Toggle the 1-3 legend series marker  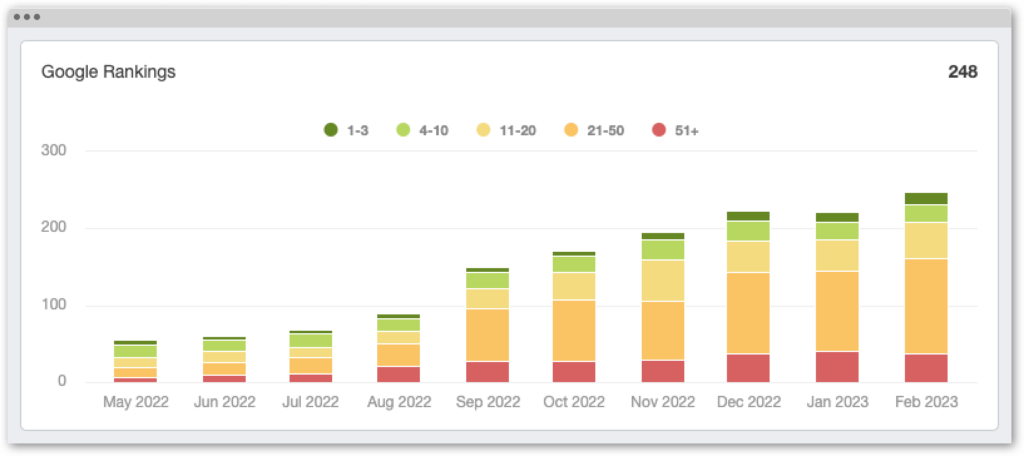(x=331, y=130)
